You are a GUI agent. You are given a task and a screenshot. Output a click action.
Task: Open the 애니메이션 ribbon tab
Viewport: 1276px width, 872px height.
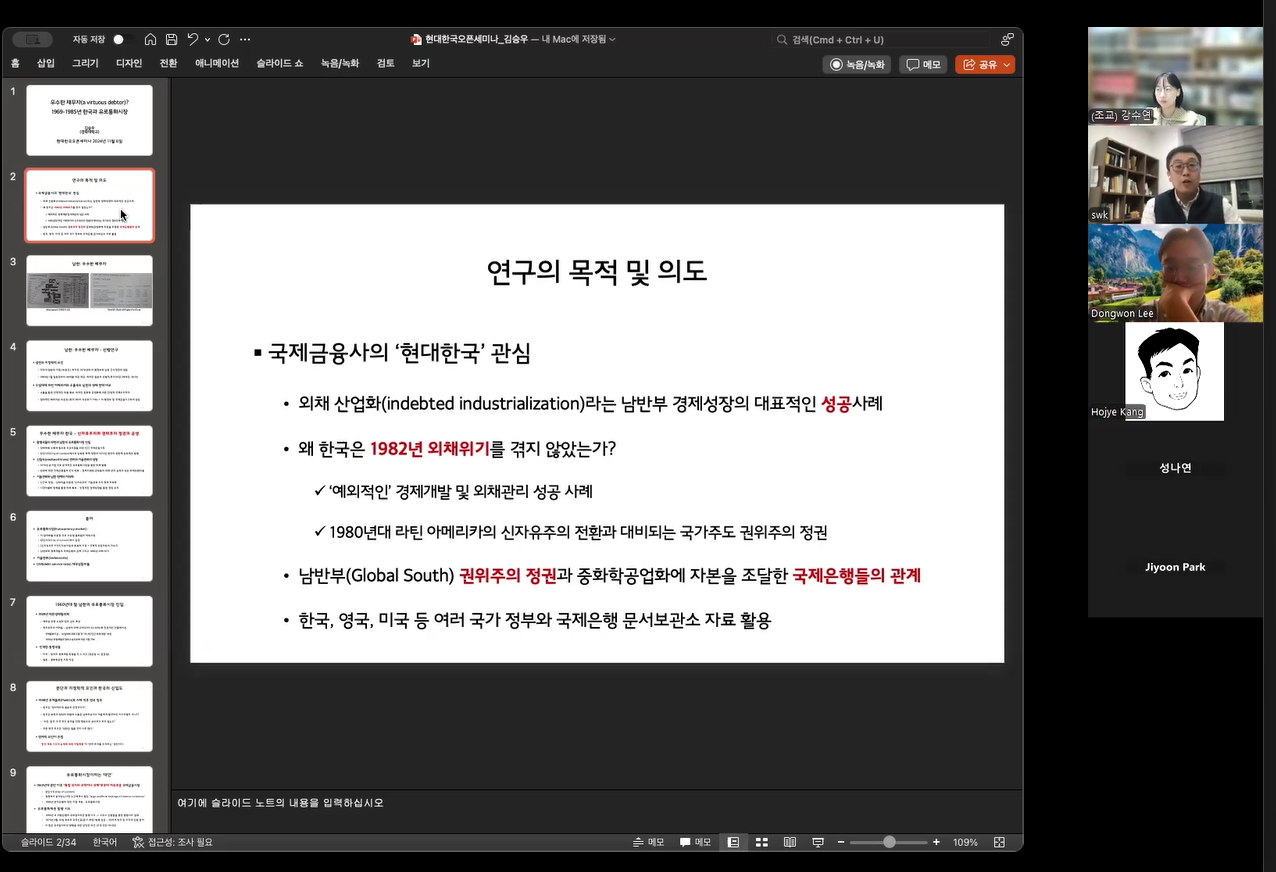(217, 63)
